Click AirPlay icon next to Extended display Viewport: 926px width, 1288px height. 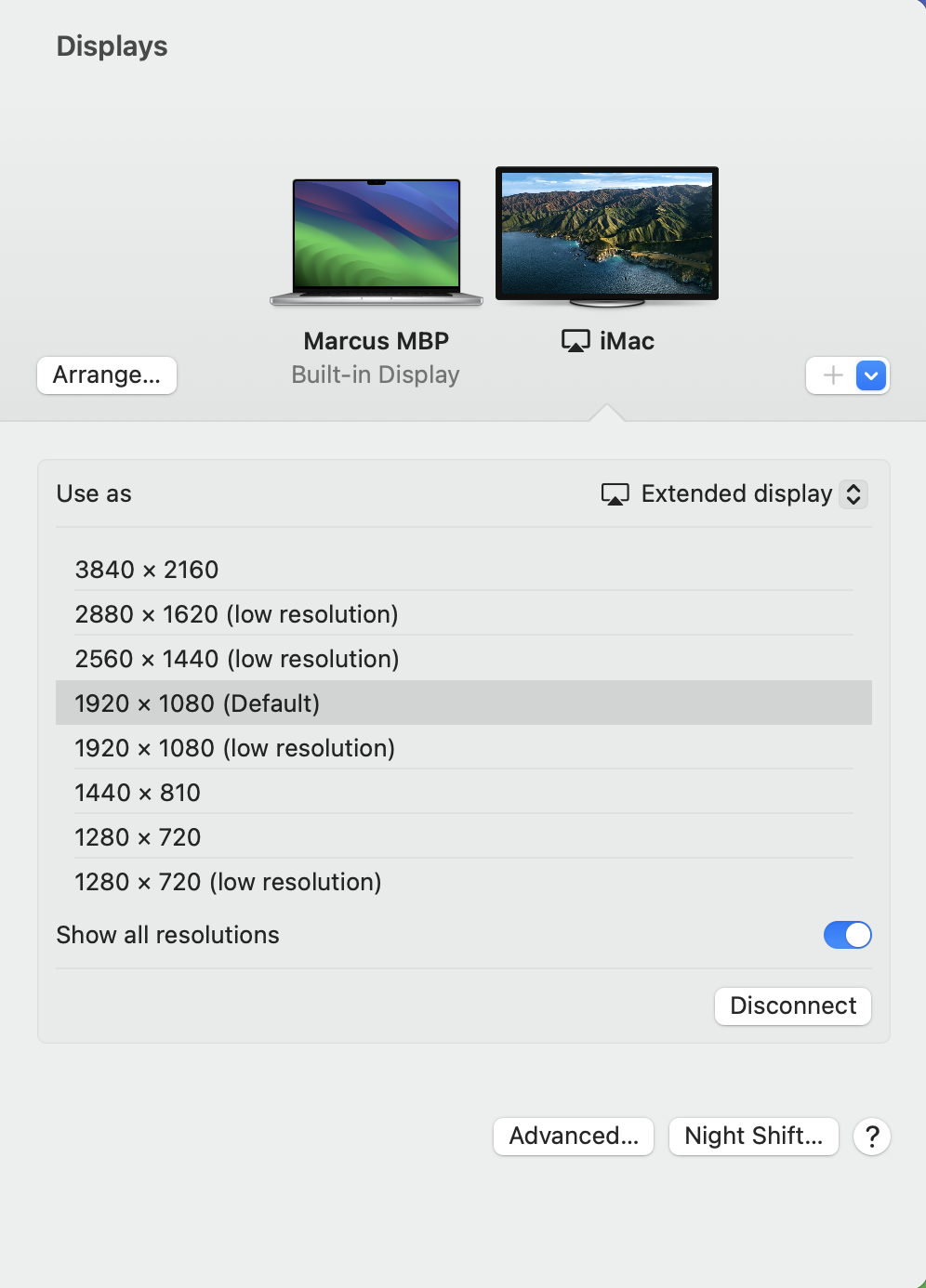[615, 493]
